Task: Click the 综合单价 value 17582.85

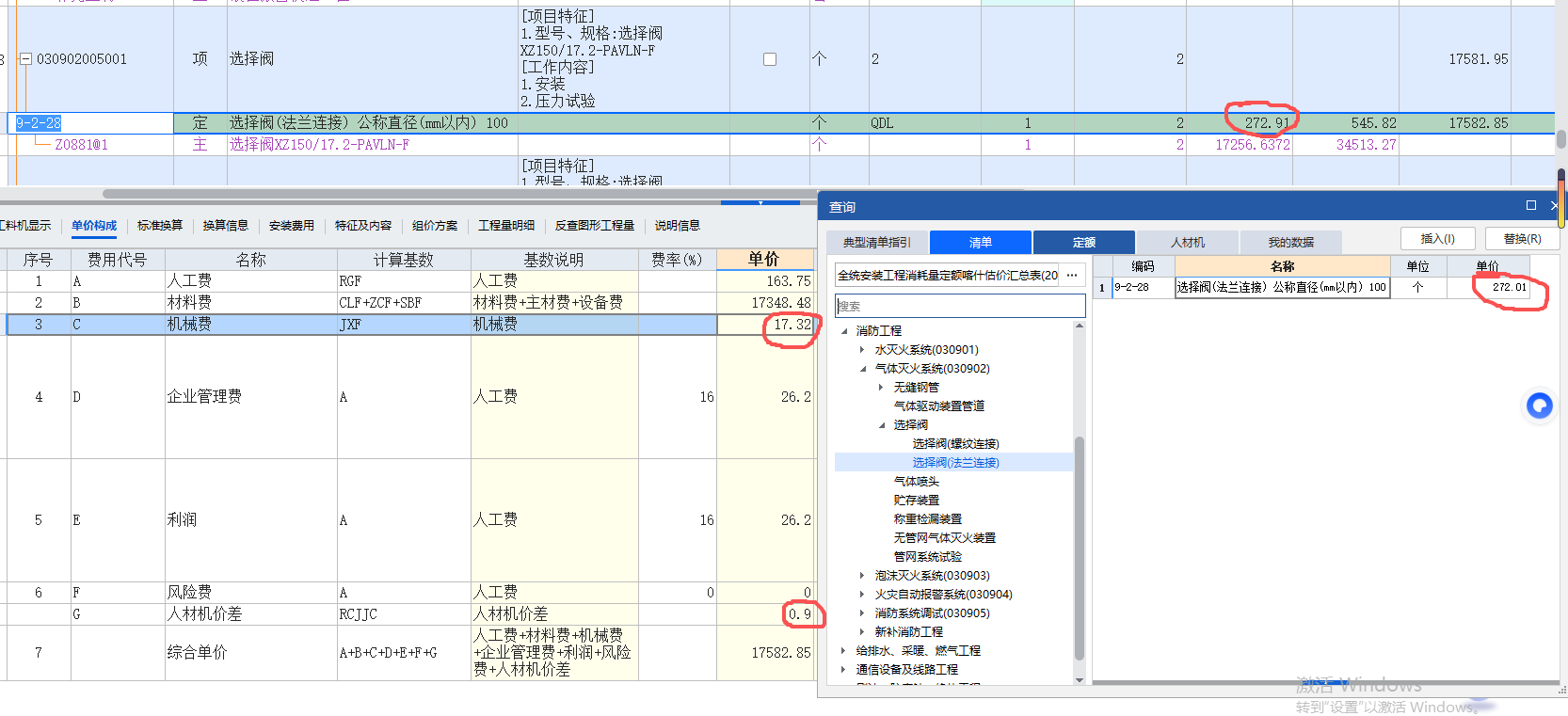Action: [780, 652]
